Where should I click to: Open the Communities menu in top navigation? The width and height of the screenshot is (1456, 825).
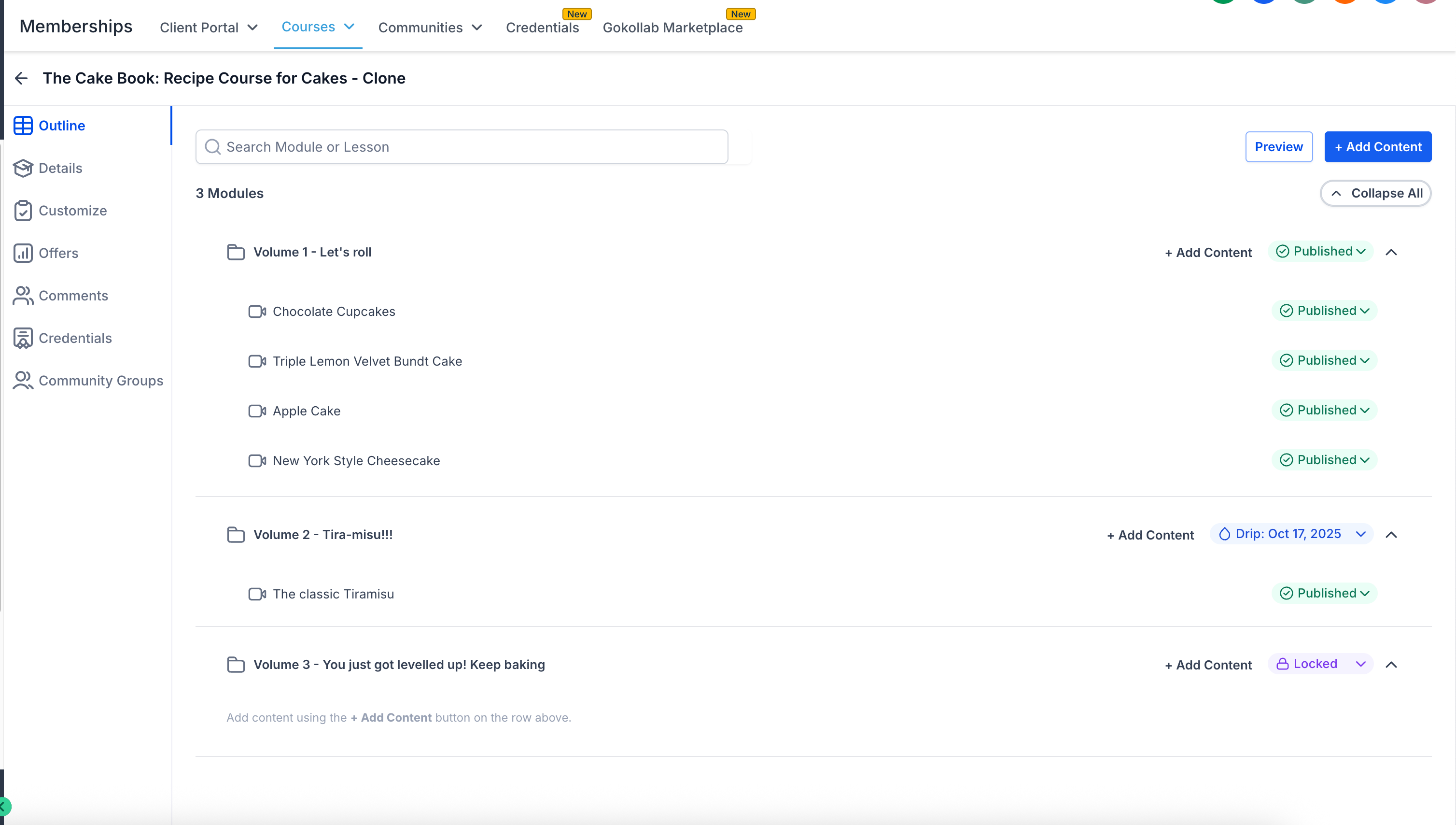(430, 27)
